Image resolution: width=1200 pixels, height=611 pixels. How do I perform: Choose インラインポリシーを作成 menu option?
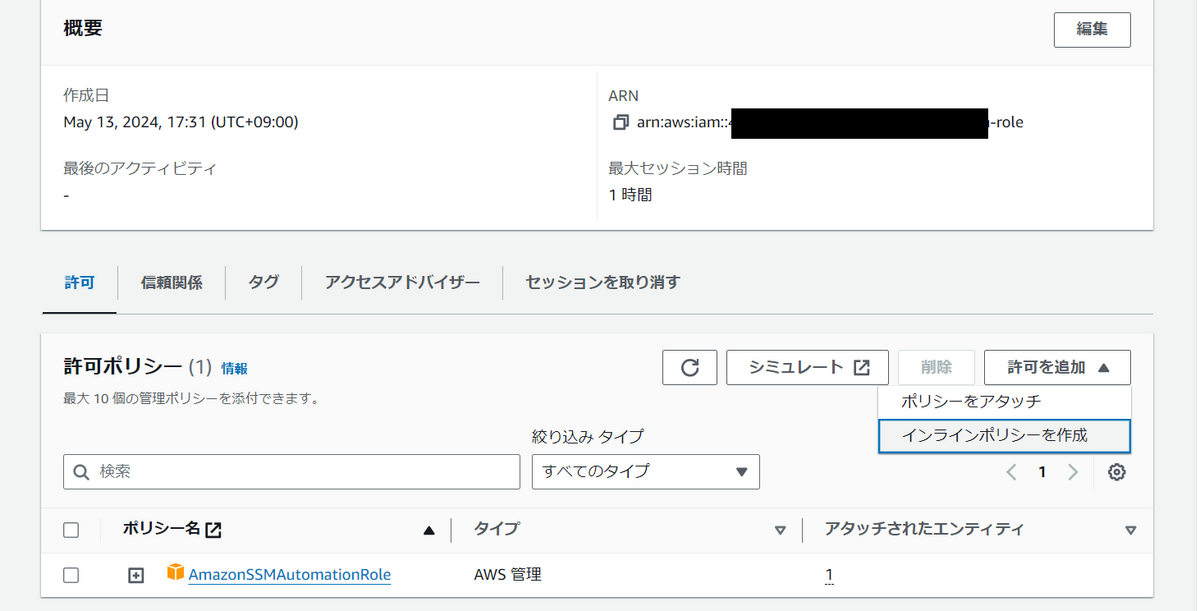tap(1004, 436)
